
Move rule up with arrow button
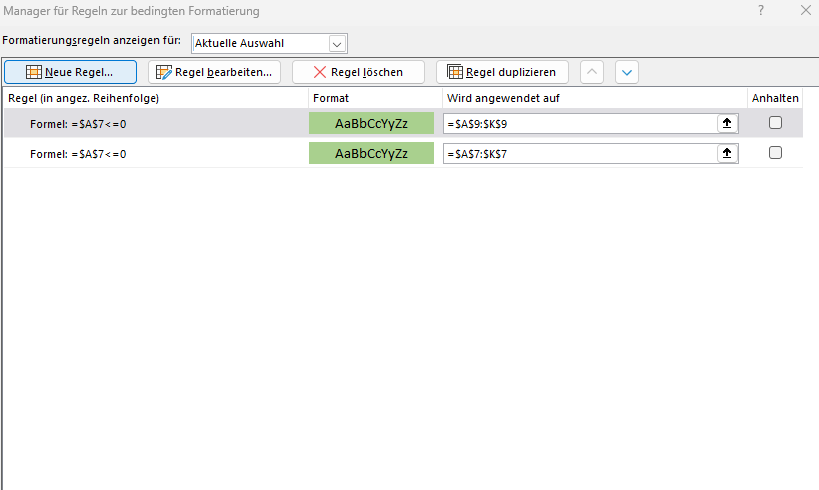coord(592,72)
